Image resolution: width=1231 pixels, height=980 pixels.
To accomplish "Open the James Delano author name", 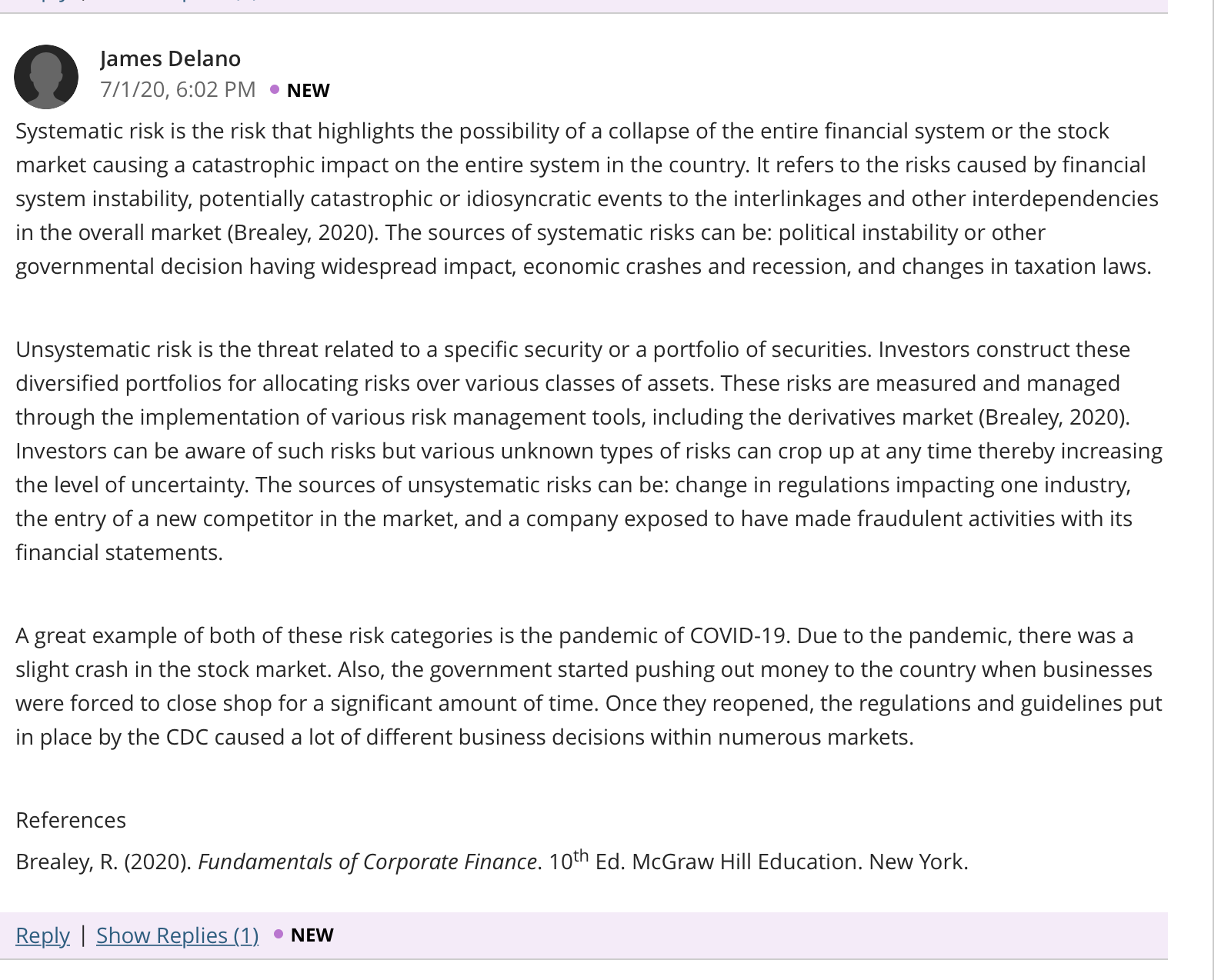I will [x=170, y=58].
